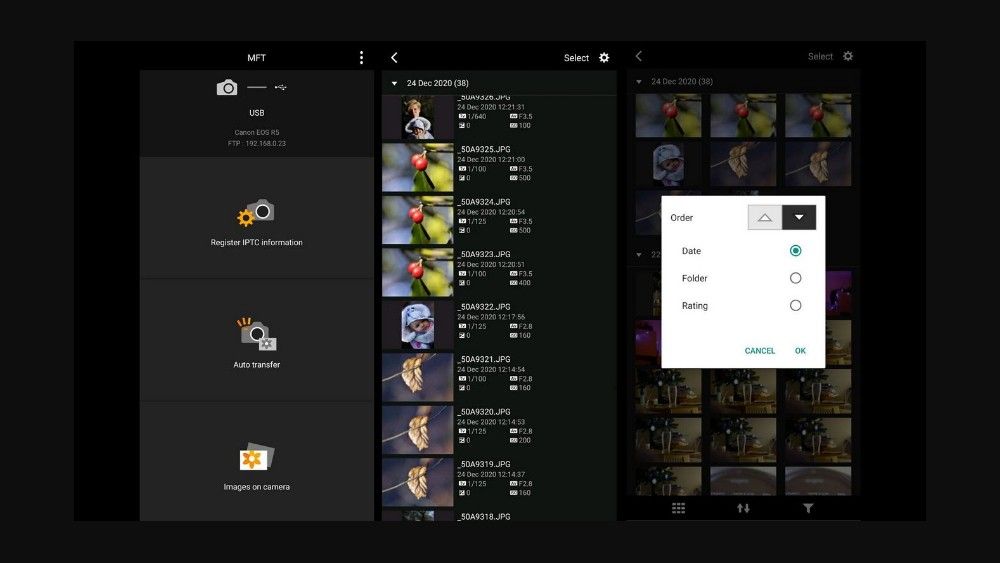Go back using the arrow in list view
The width and height of the screenshot is (1000, 563).
click(394, 58)
